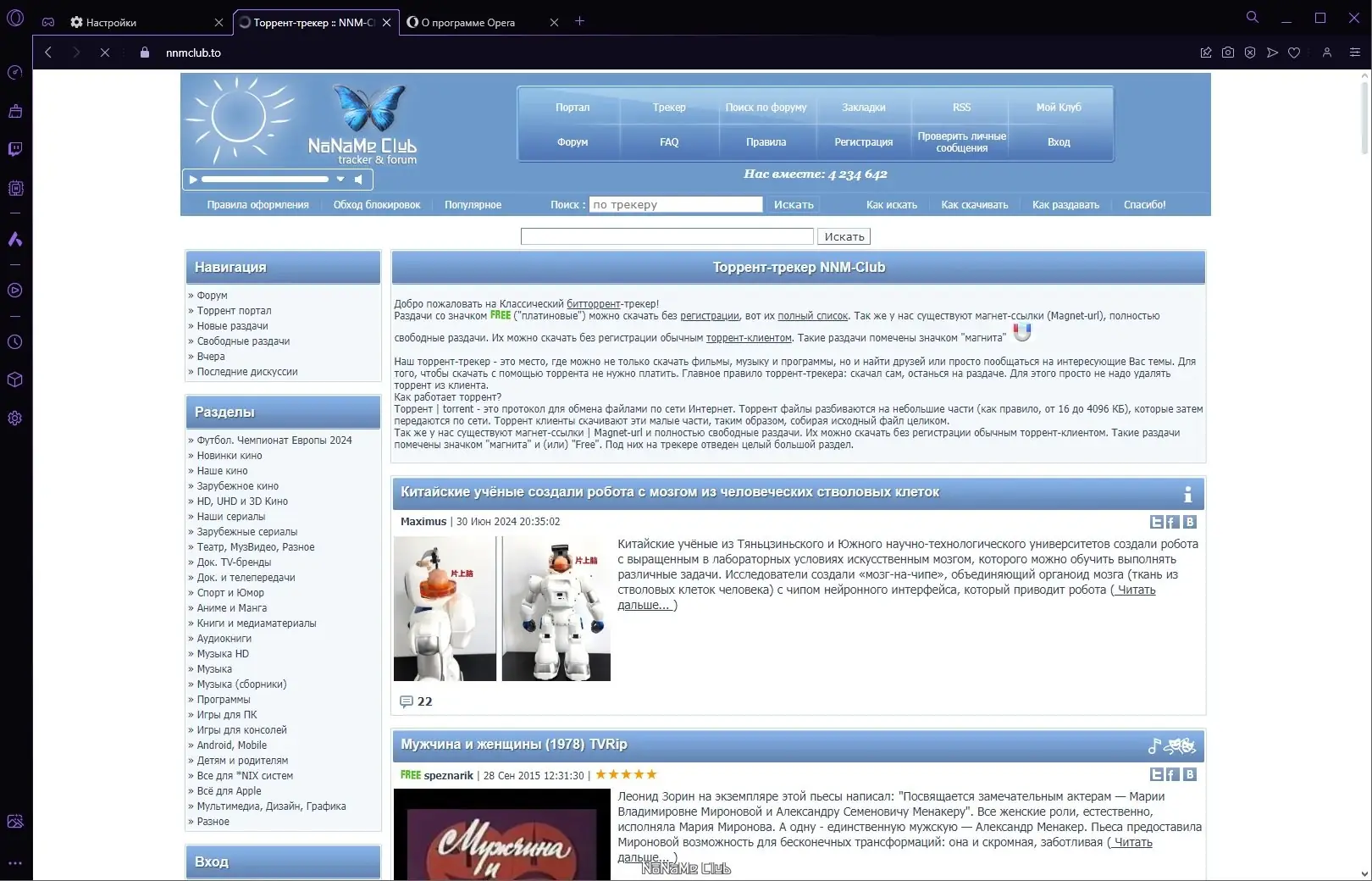Click the info icon on Chinese robot article

[x=1187, y=494]
